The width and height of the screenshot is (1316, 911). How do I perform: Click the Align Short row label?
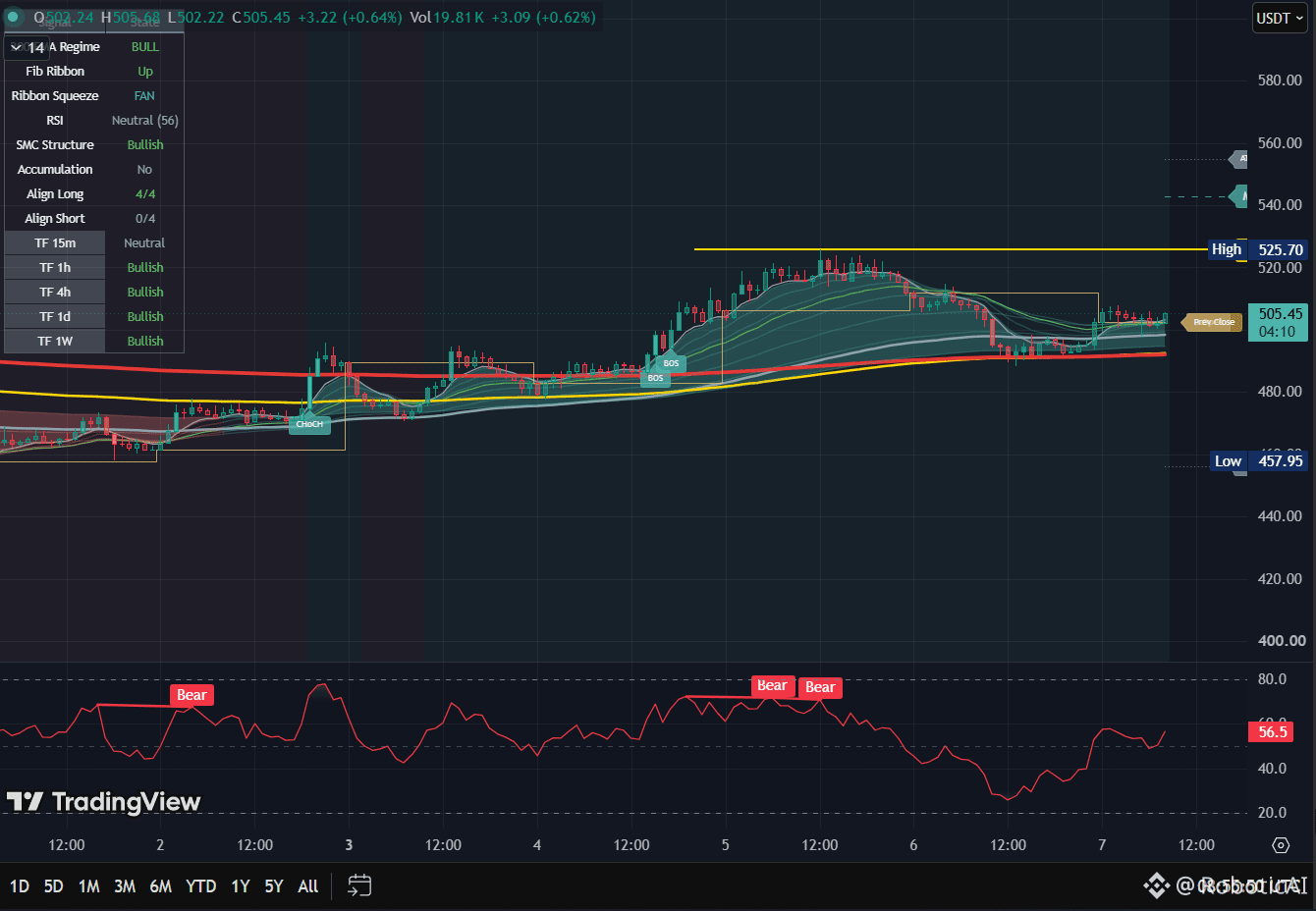tap(55, 219)
